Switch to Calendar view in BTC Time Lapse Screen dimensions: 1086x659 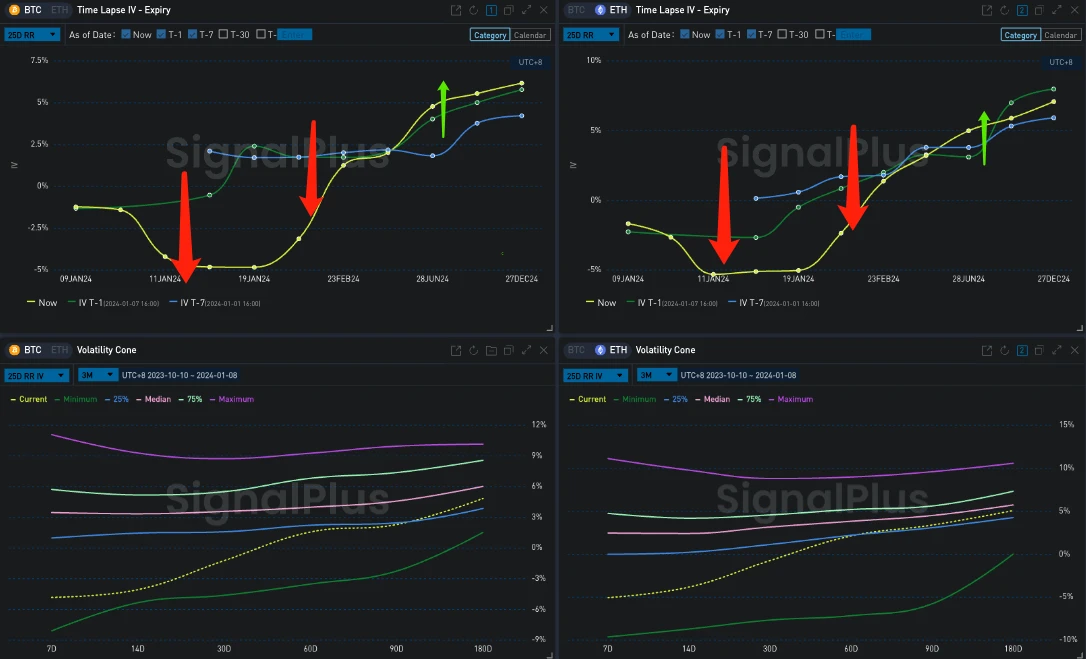[x=530, y=35]
